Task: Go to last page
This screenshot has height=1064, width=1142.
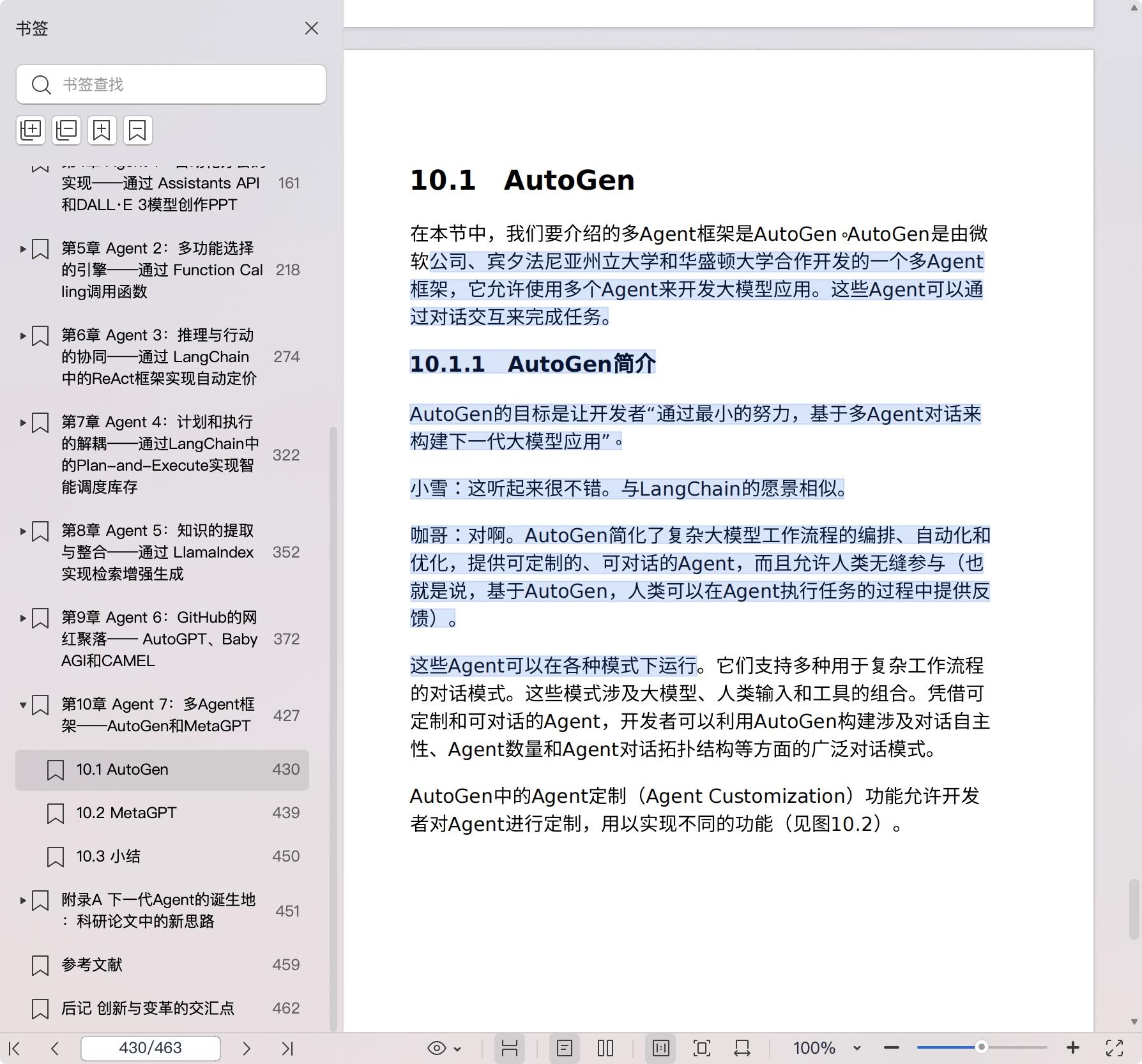Action: (x=287, y=1048)
